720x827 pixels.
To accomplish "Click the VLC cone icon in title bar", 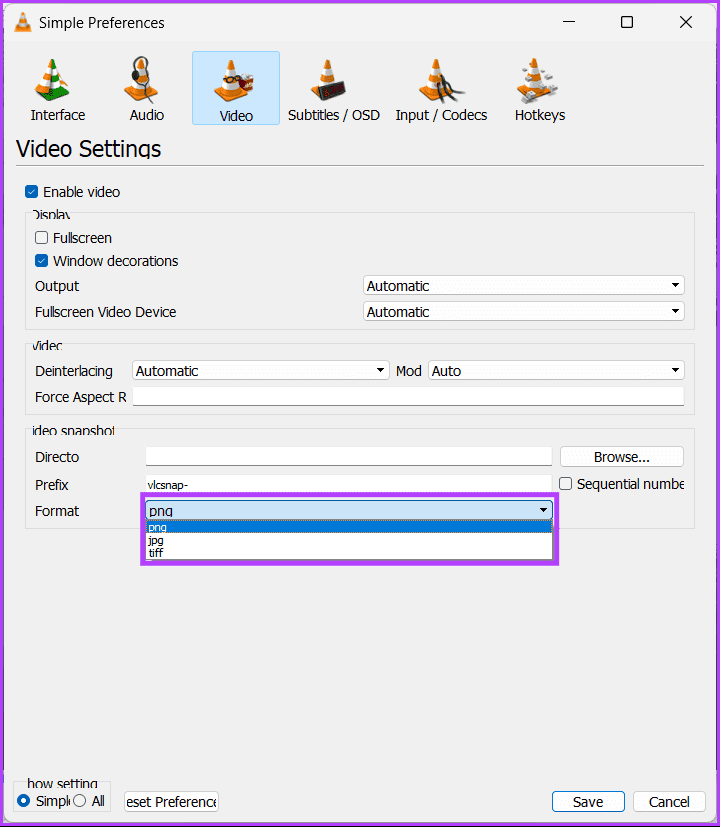I will (x=23, y=23).
